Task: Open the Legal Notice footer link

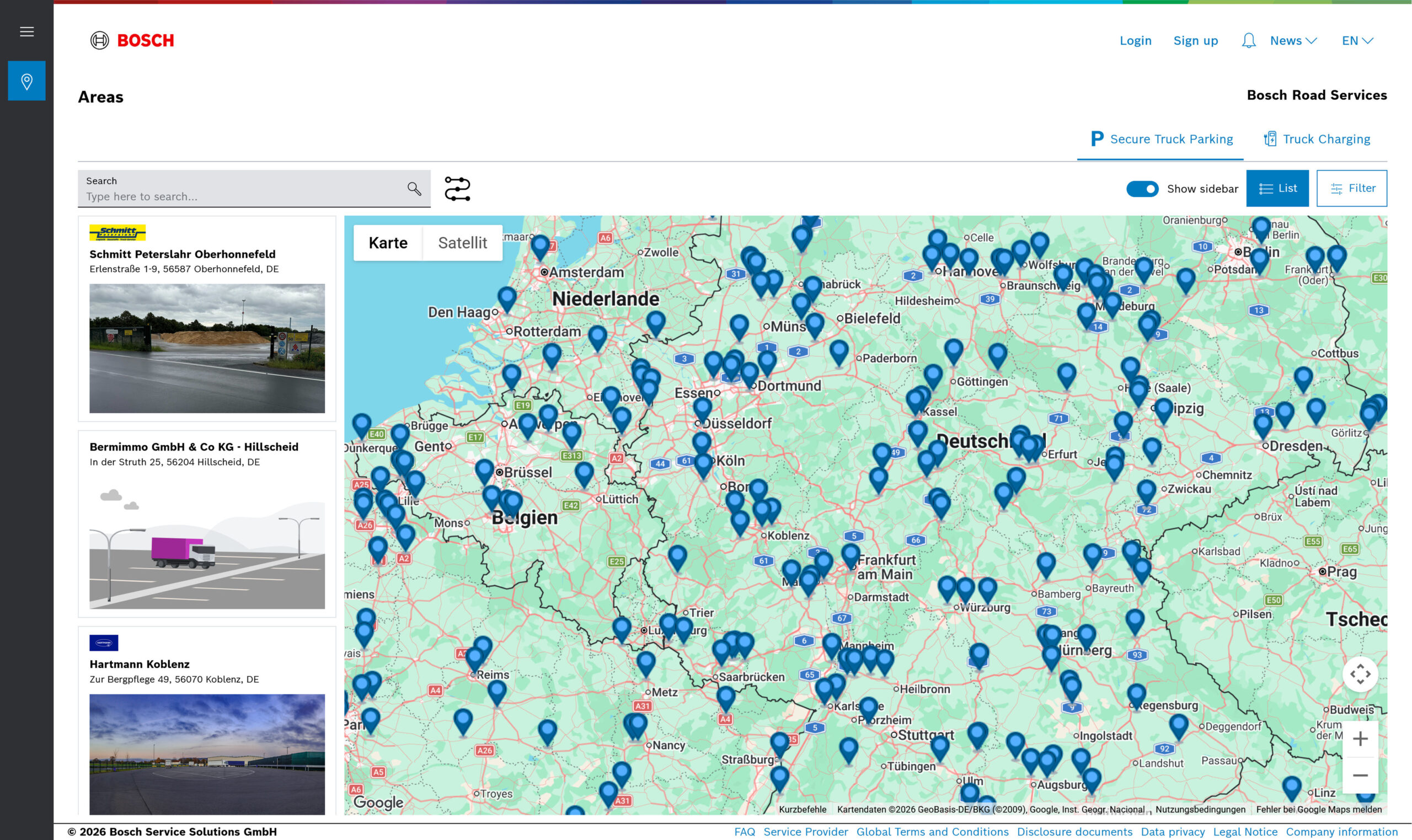Action: 1245,832
